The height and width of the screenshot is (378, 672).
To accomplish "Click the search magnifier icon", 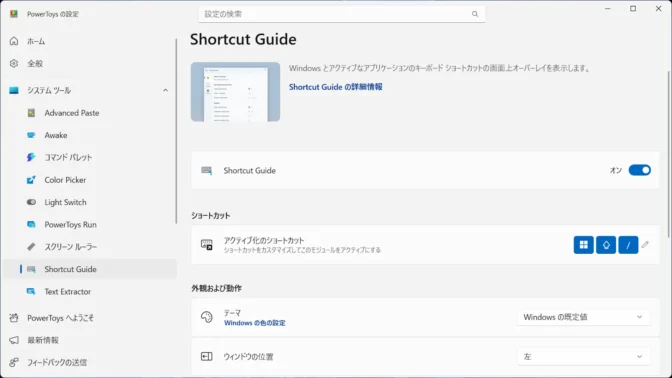I will pyautogui.click(x=475, y=14).
